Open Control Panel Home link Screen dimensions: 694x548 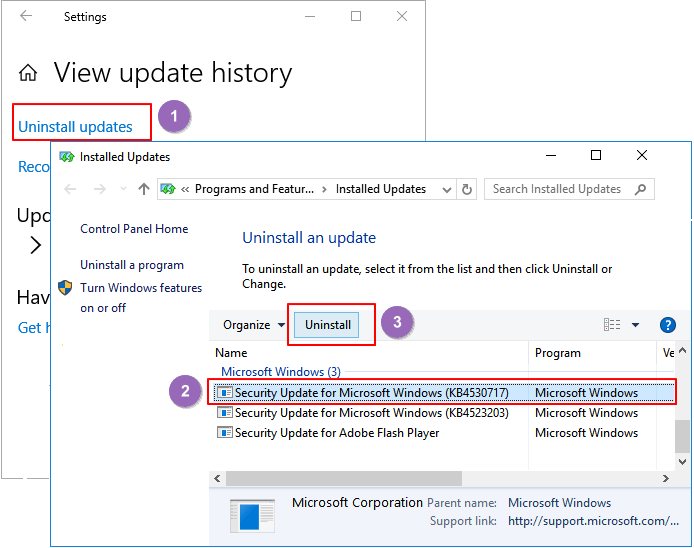(x=134, y=229)
